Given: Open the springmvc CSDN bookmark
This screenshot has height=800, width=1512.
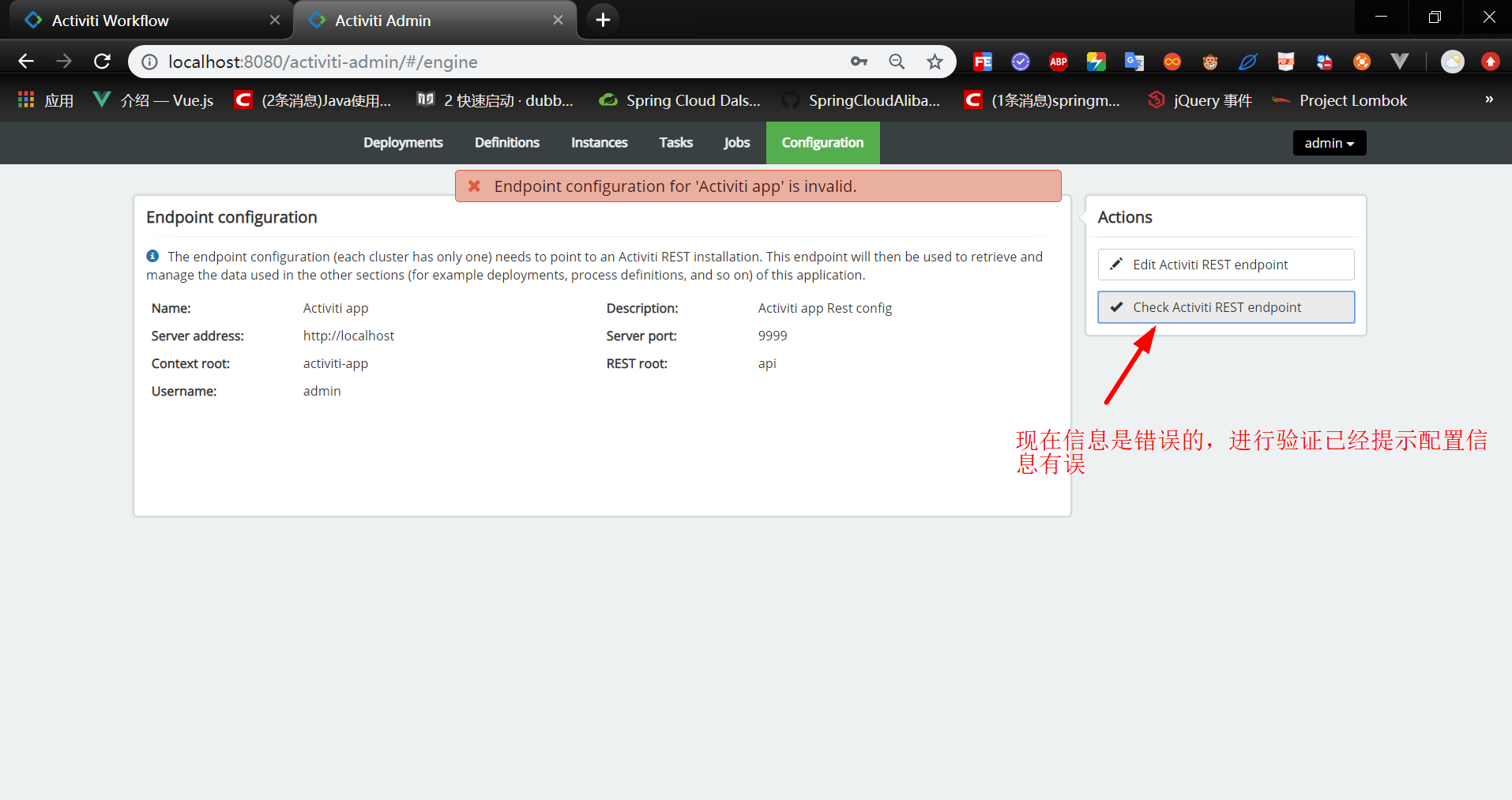Looking at the screenshot, I should pyautogui.click(x=1043, y=100).
